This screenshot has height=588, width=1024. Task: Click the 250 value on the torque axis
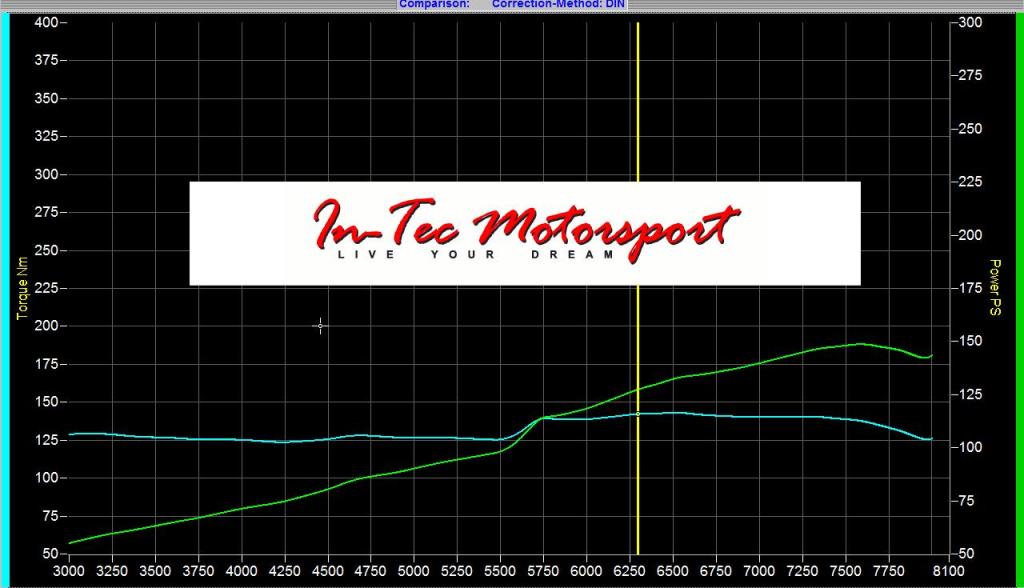[x=46, y=250]
